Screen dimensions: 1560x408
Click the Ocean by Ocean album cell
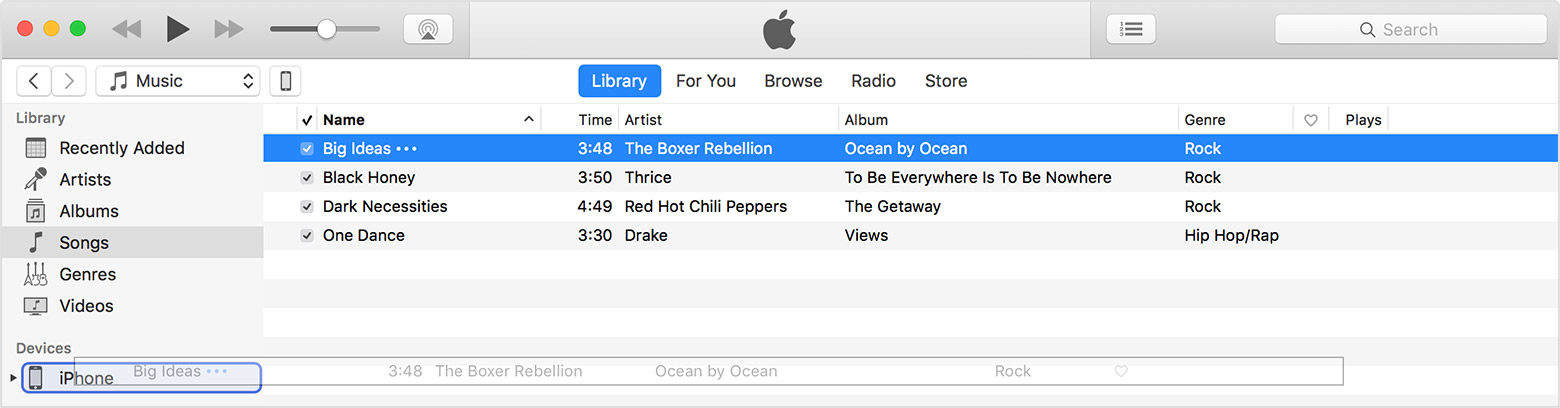906,148
